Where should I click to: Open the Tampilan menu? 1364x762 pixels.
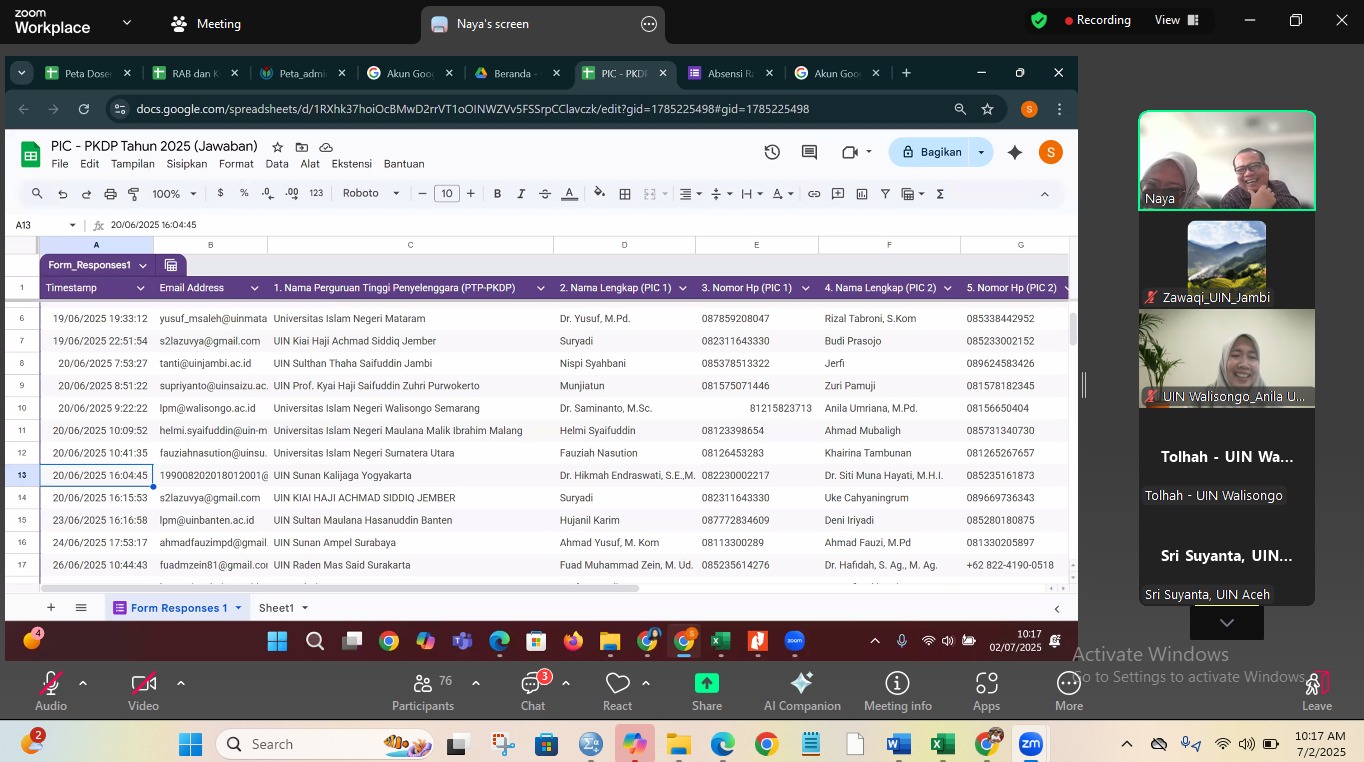[133, 164]
